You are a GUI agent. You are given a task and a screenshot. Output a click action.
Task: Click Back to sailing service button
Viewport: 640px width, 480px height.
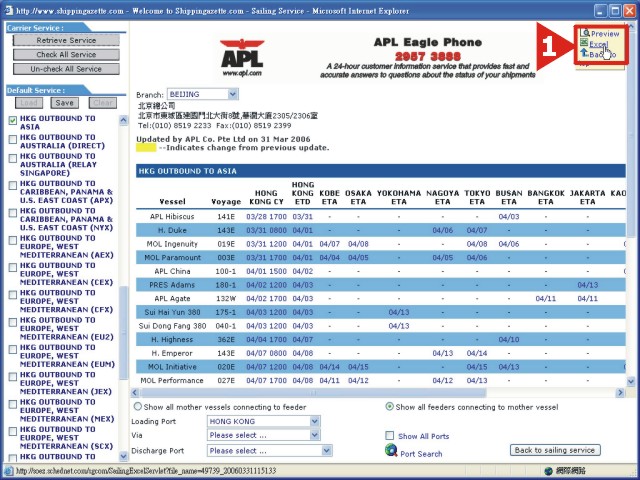click(555, 450)
